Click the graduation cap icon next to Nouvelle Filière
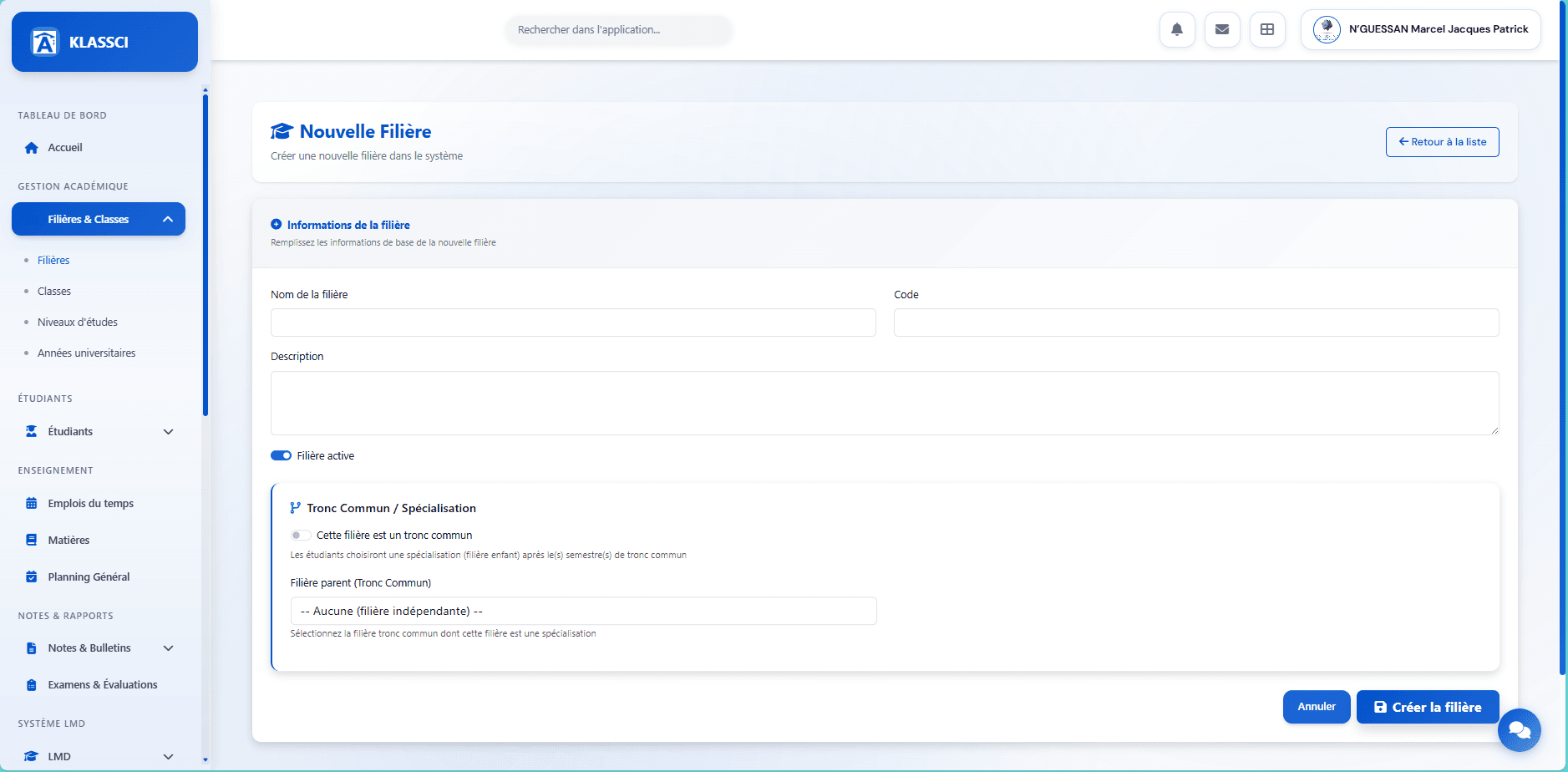 tap(282, 130)
